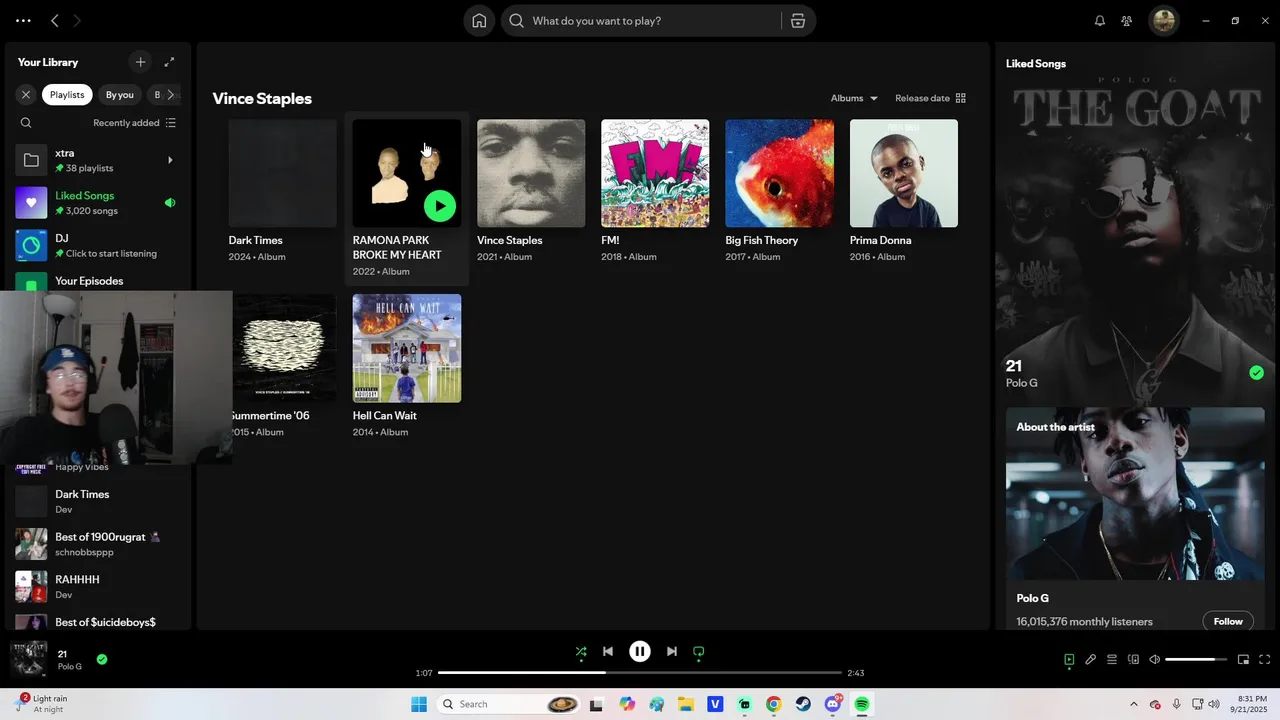The height and width of the screenshot is (720, 1280).
Task: Toggle shuffle mode
Action: click(x=581, y=652)
